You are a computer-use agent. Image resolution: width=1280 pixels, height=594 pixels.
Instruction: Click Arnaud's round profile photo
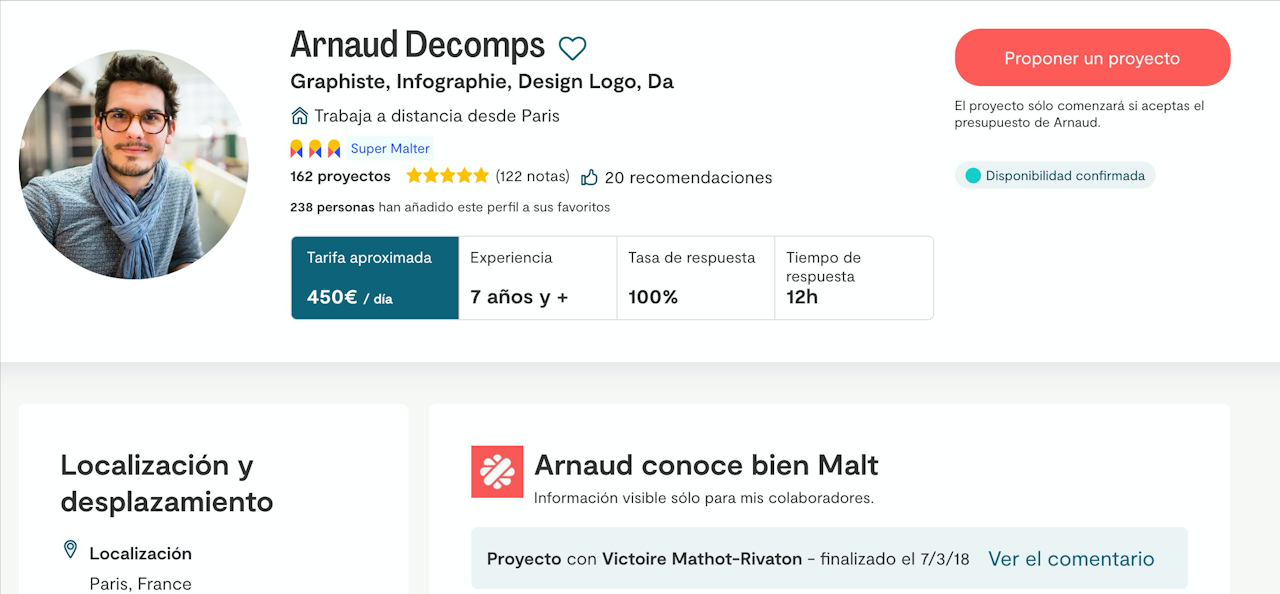134,164
